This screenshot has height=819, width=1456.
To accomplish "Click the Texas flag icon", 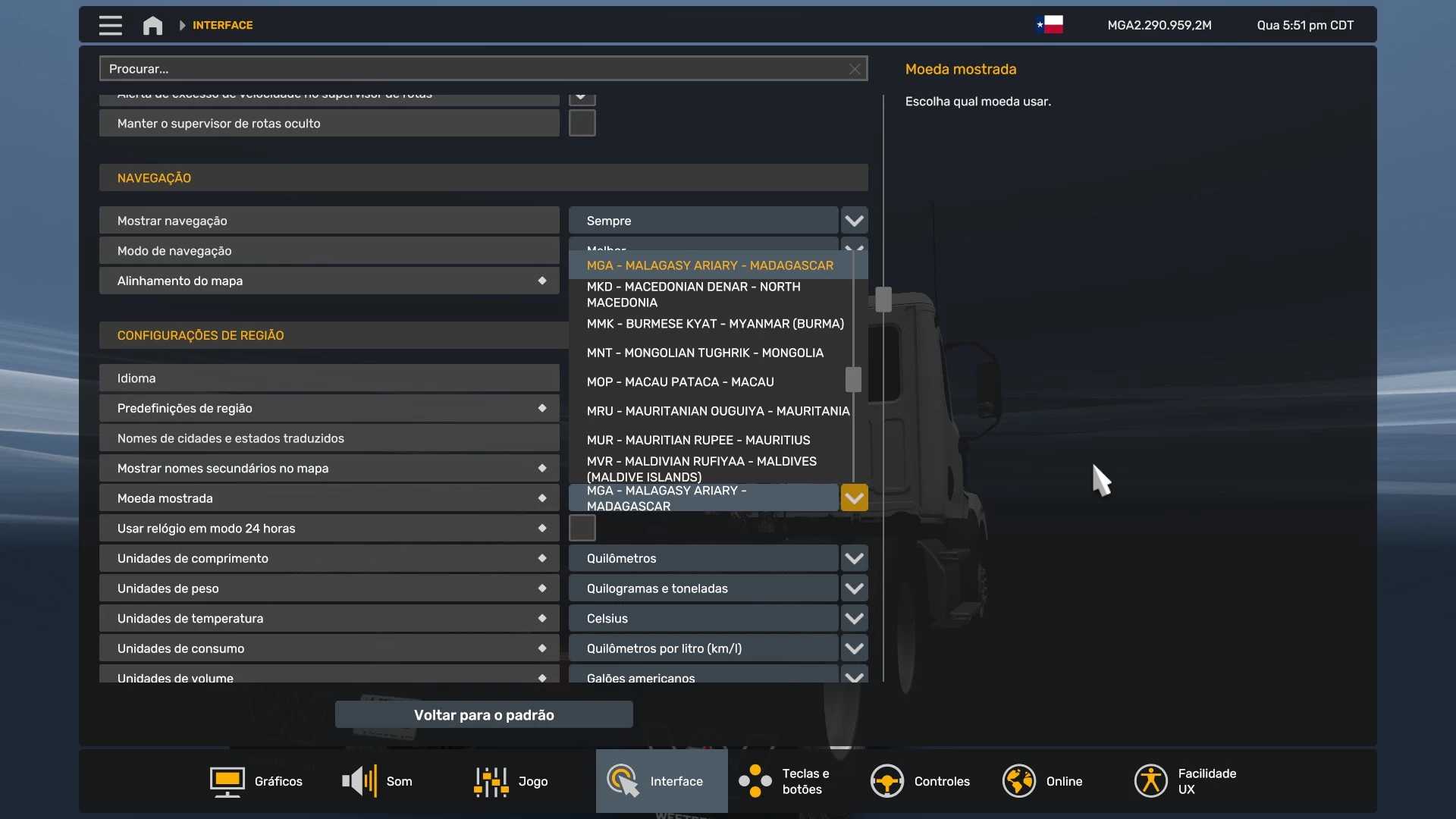I will 1050,25.
